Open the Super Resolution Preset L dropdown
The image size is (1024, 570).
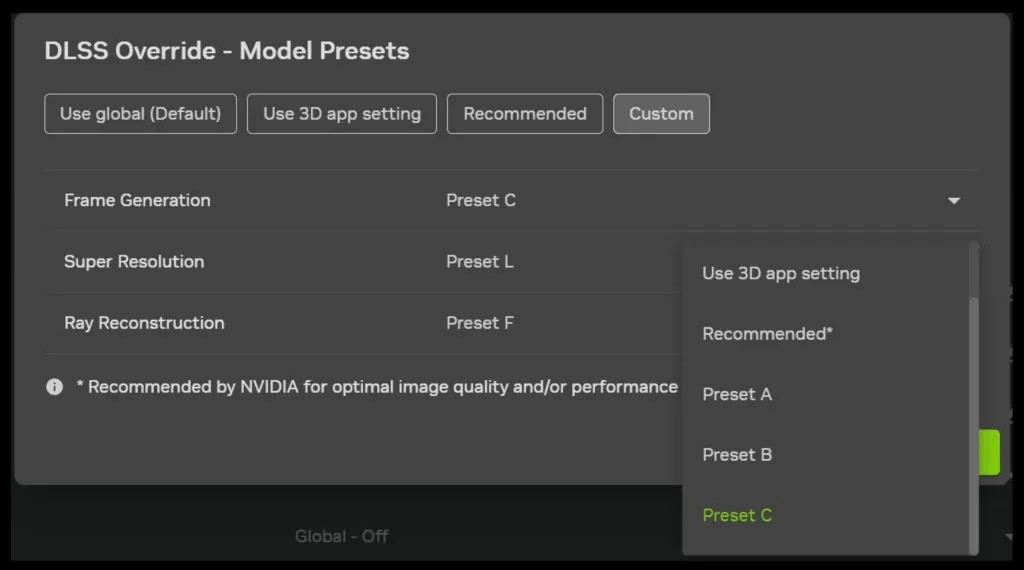point(479,262)
